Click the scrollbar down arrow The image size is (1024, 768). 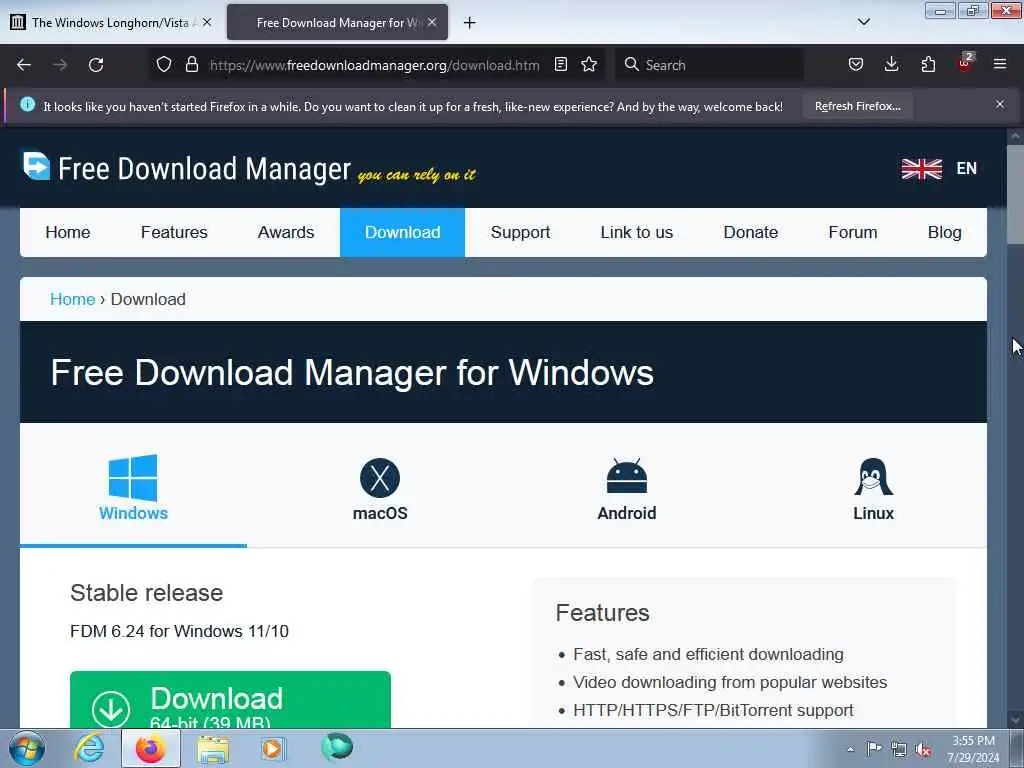[x=1015, y=719]
